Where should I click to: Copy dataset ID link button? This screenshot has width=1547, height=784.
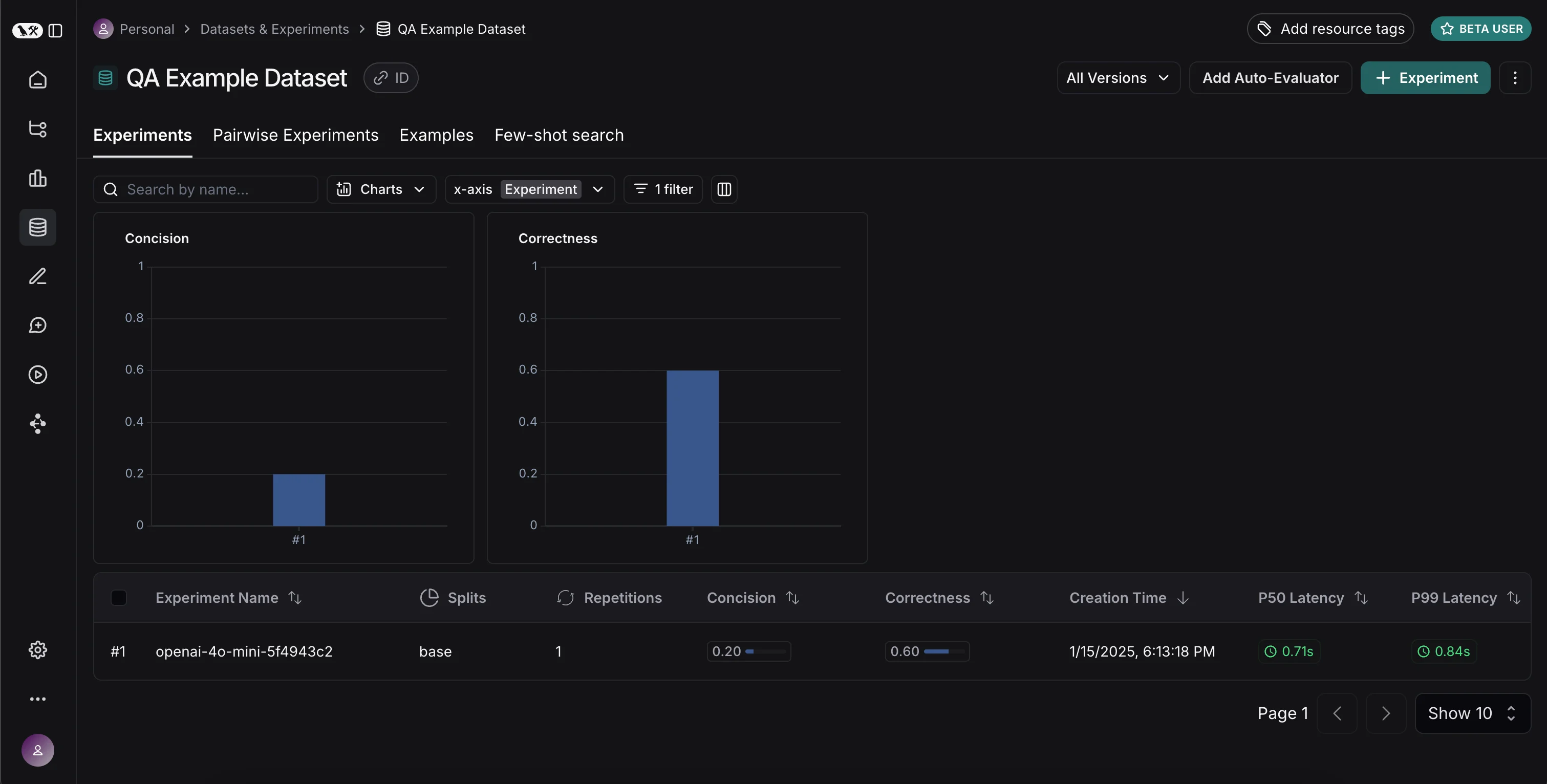(x=391, y=78)
